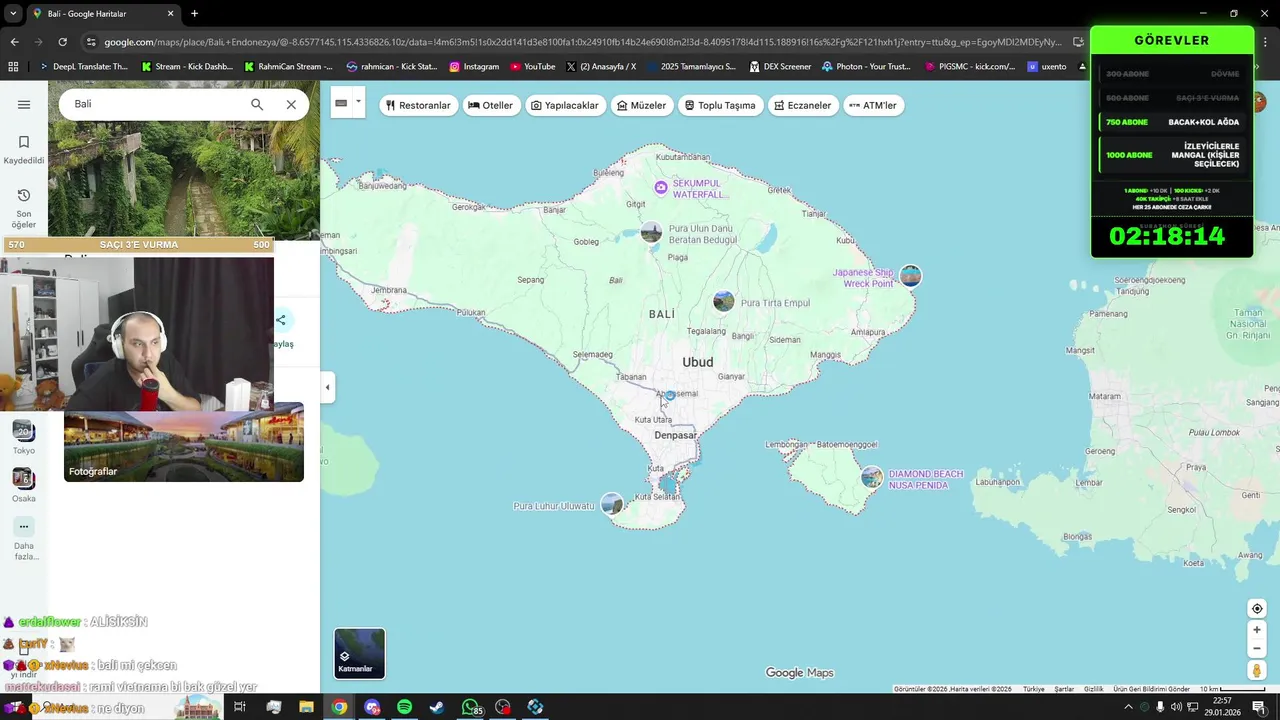Open Diamond Beach Nusa Penida pin
This screenshot has width=1280, height=720.
pos(872,478)
